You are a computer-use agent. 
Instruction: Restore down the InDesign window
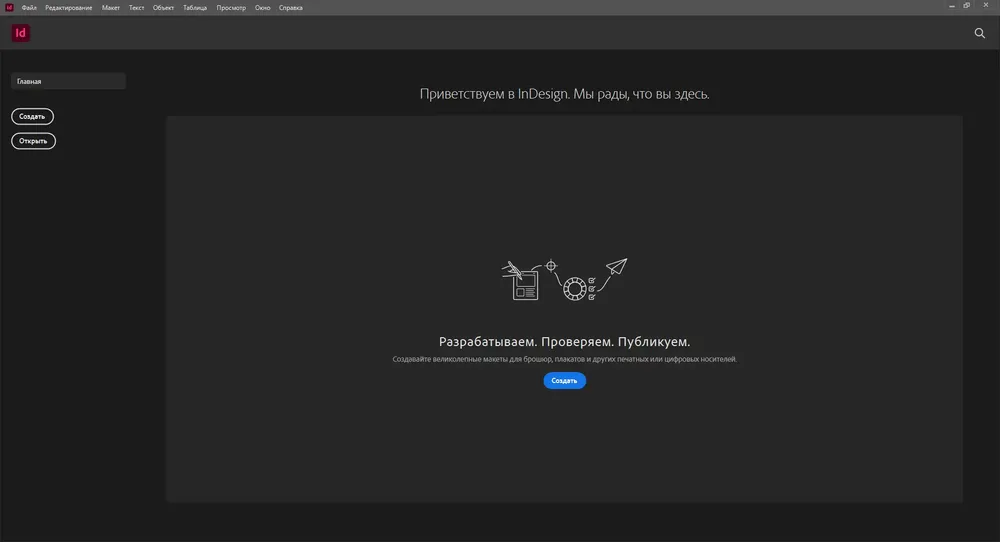[x=967, y=6]
